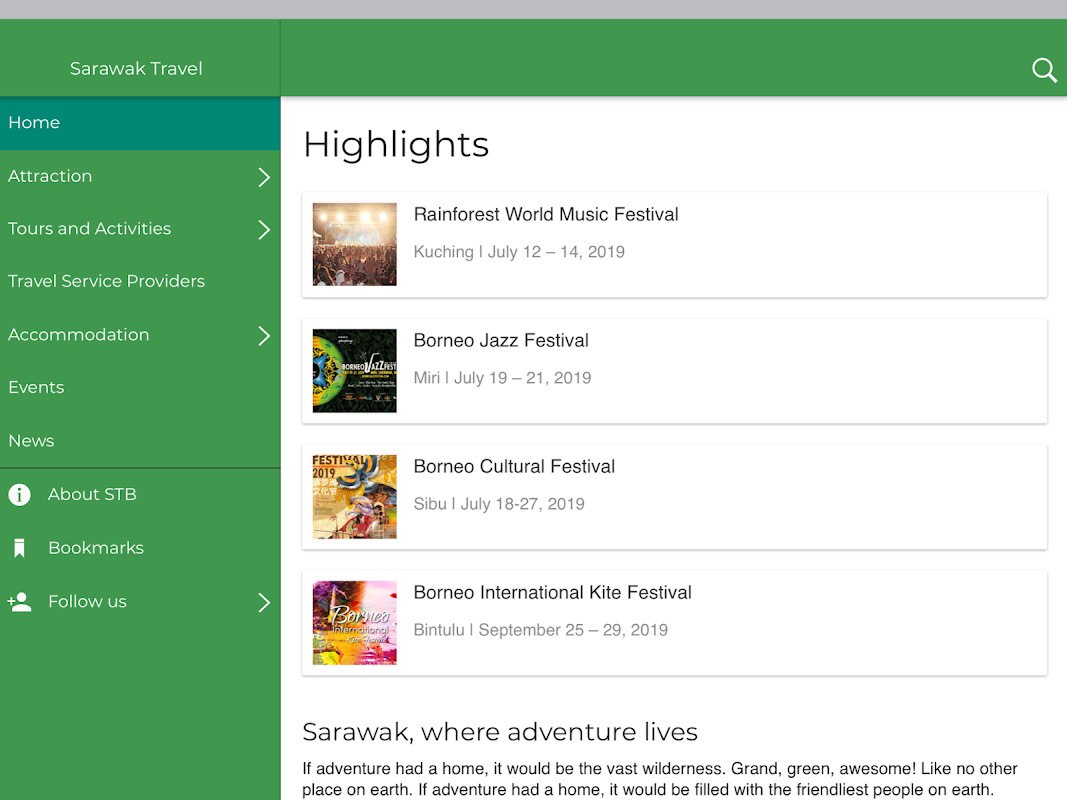Open the Borneo Jazz Festival thumbnail

tap(354, 370)
